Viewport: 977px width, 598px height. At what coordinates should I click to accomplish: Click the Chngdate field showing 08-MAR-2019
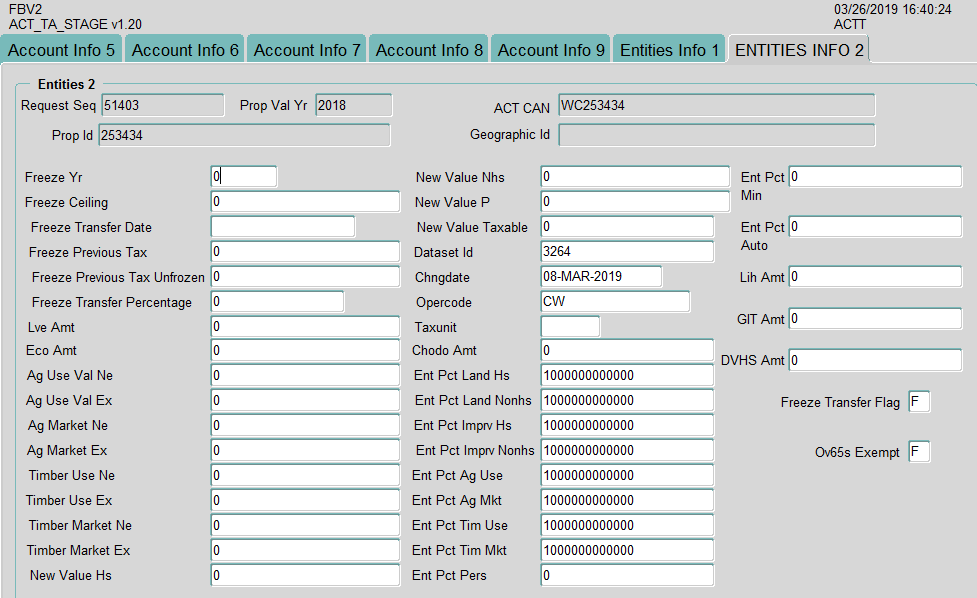click(601, 277)
